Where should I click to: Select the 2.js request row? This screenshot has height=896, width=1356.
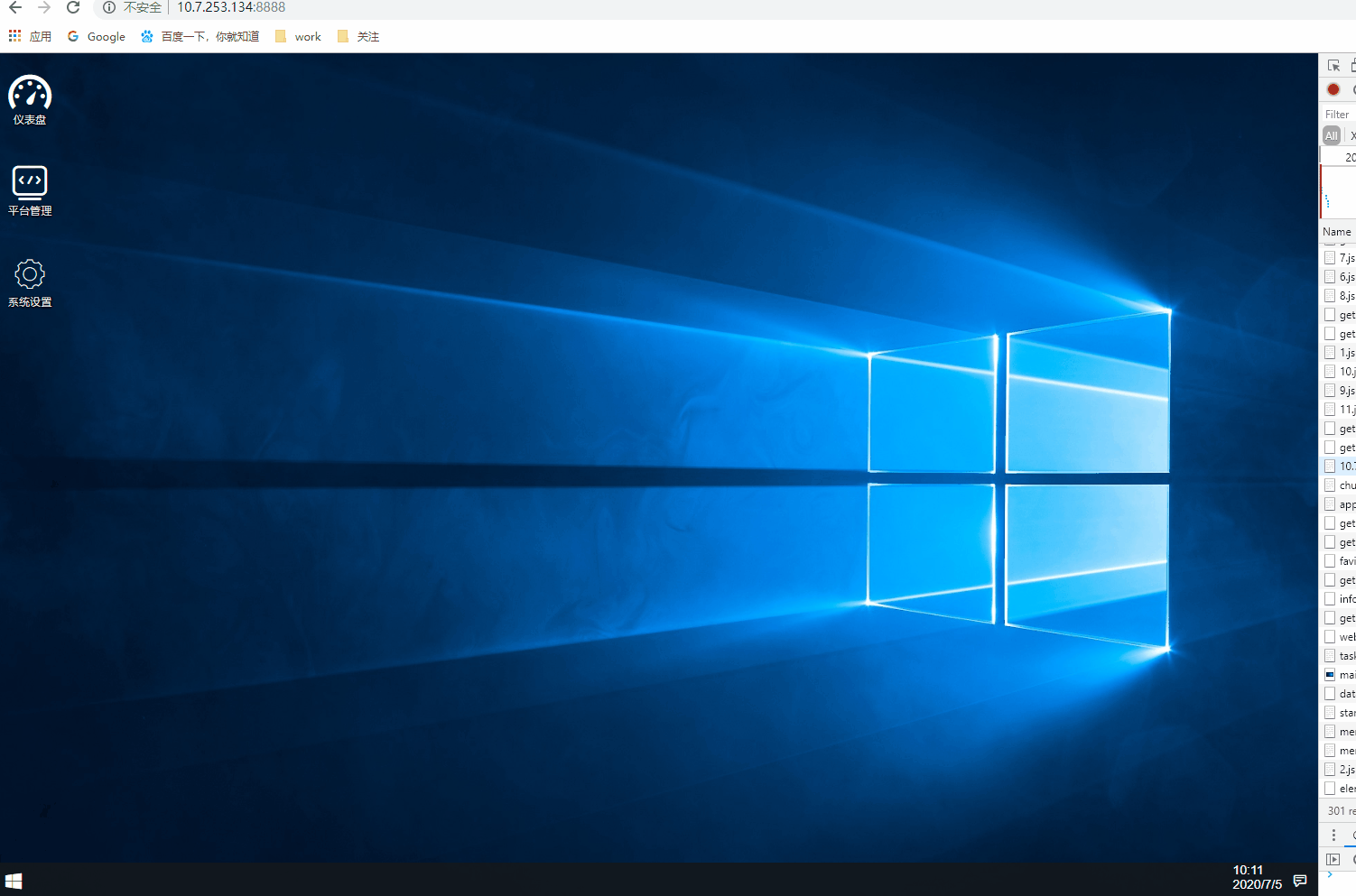click(1339, 770)
